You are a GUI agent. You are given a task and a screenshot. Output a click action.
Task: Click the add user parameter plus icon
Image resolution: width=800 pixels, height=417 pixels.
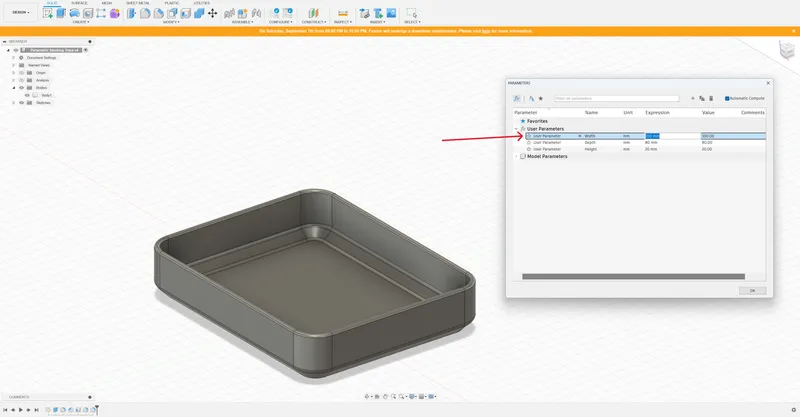coord(692,98)
